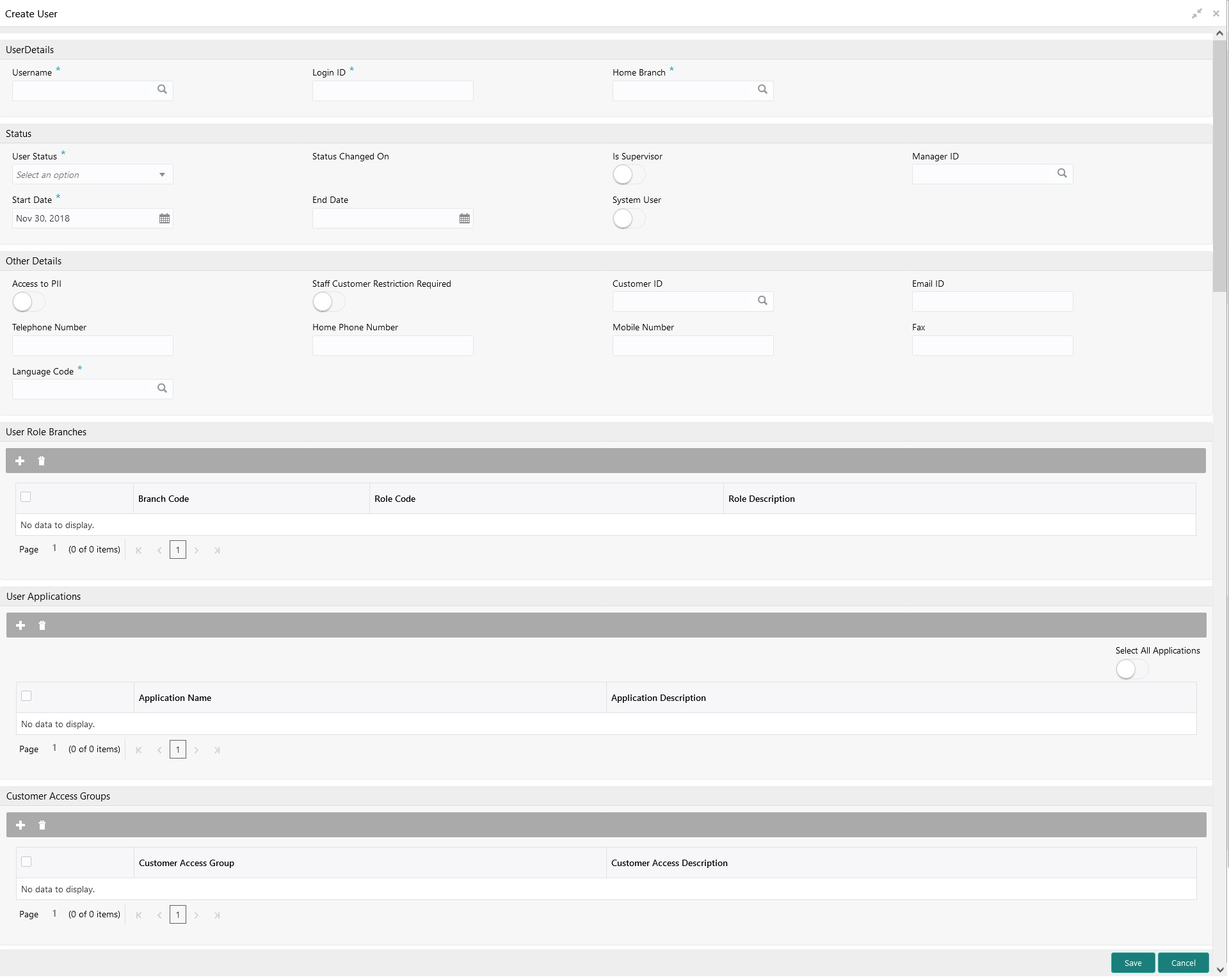
Task: Click the Save button
Action: coord(1132,963)
